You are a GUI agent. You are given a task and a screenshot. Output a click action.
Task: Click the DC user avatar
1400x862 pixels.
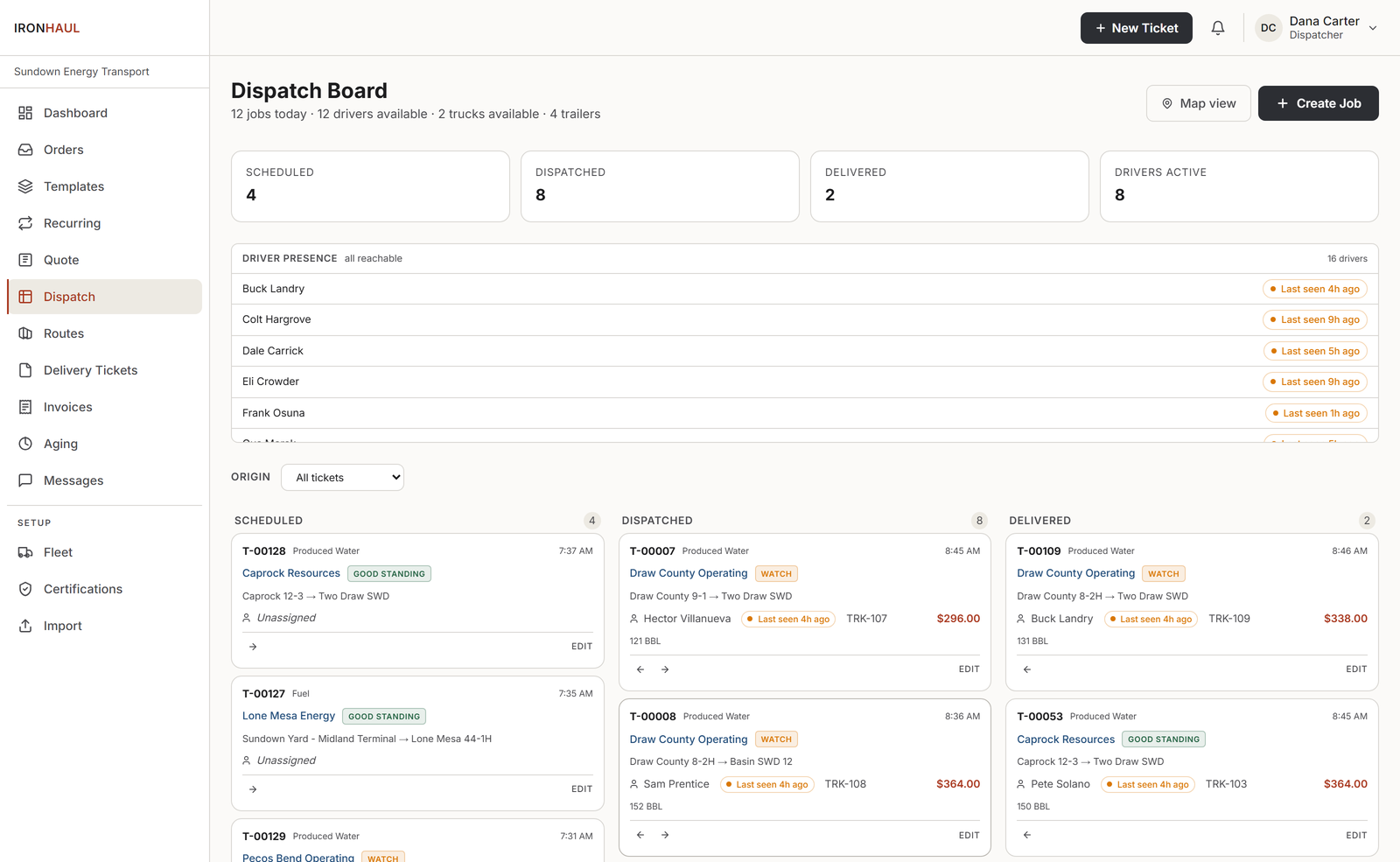[x=1268, y=28]
